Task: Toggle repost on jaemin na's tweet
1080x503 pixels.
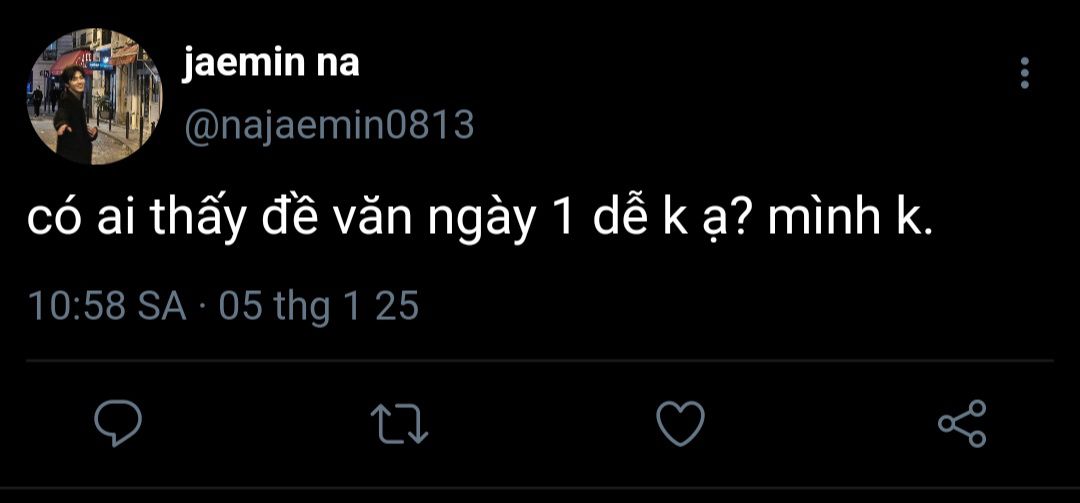Action: 399,423
